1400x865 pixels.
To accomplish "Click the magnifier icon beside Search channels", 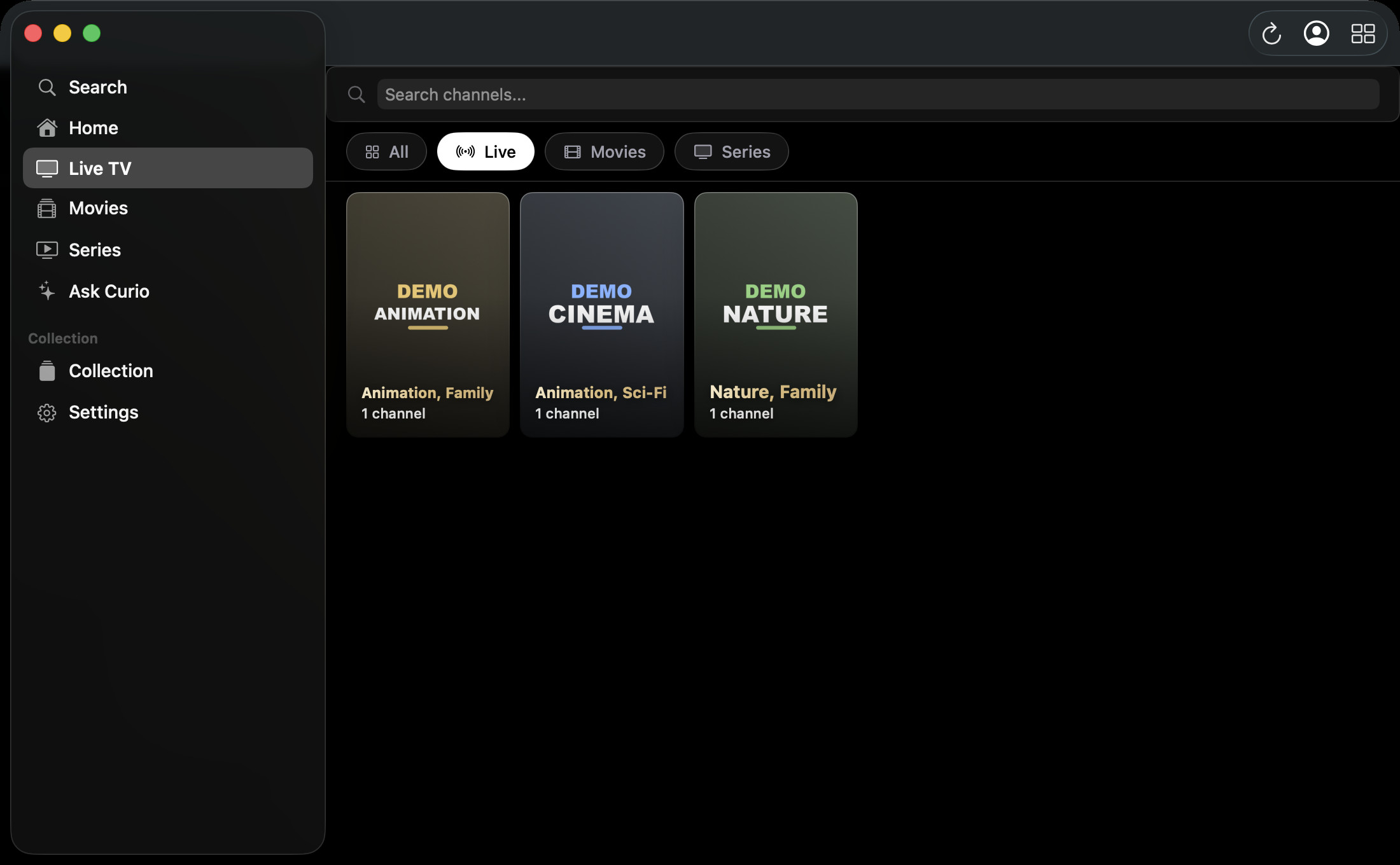I will pos(356,95).
